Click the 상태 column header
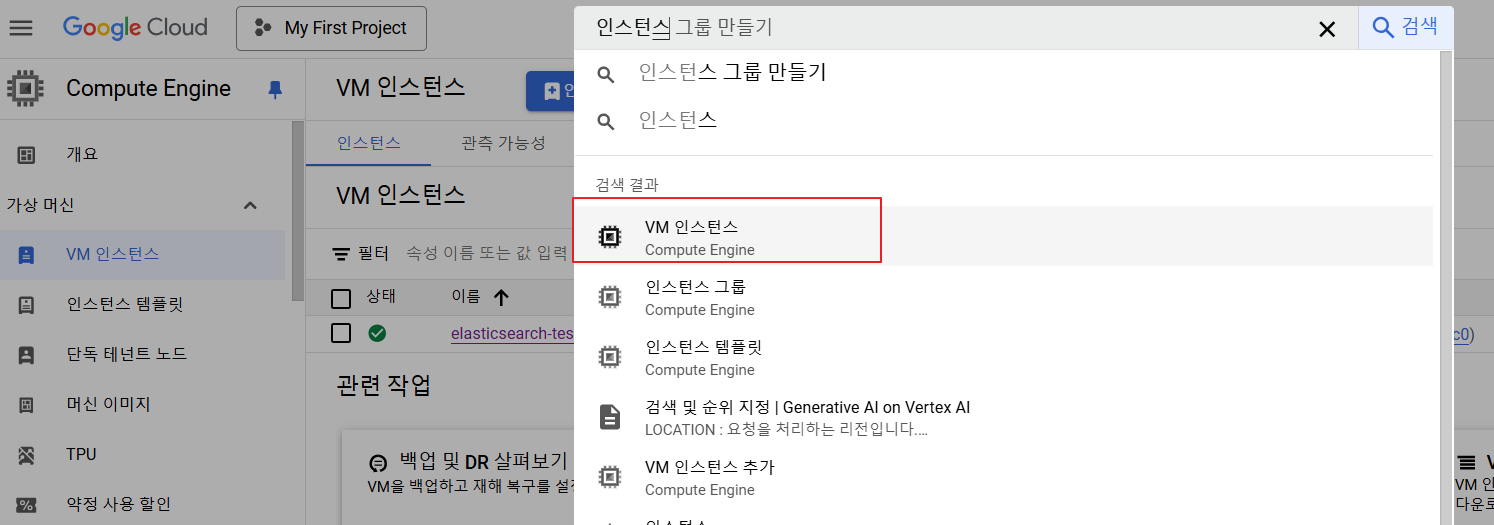The width and height of the screenshot is (1494, 525). (x=381, y=297)
